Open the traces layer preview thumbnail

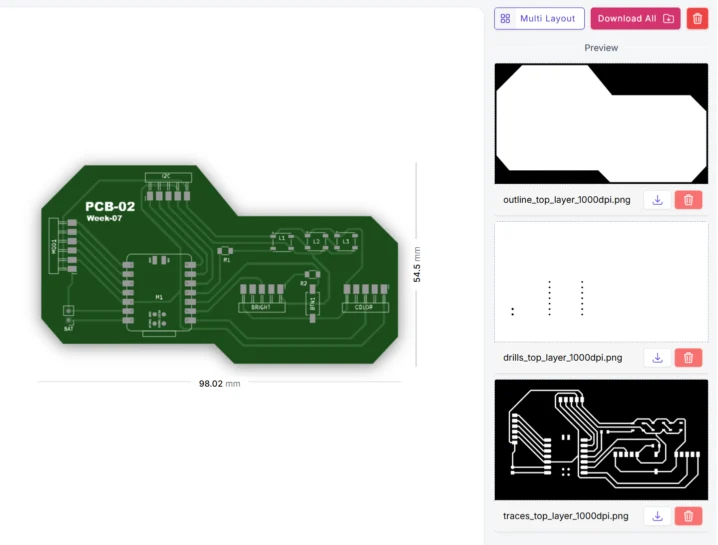601,440
